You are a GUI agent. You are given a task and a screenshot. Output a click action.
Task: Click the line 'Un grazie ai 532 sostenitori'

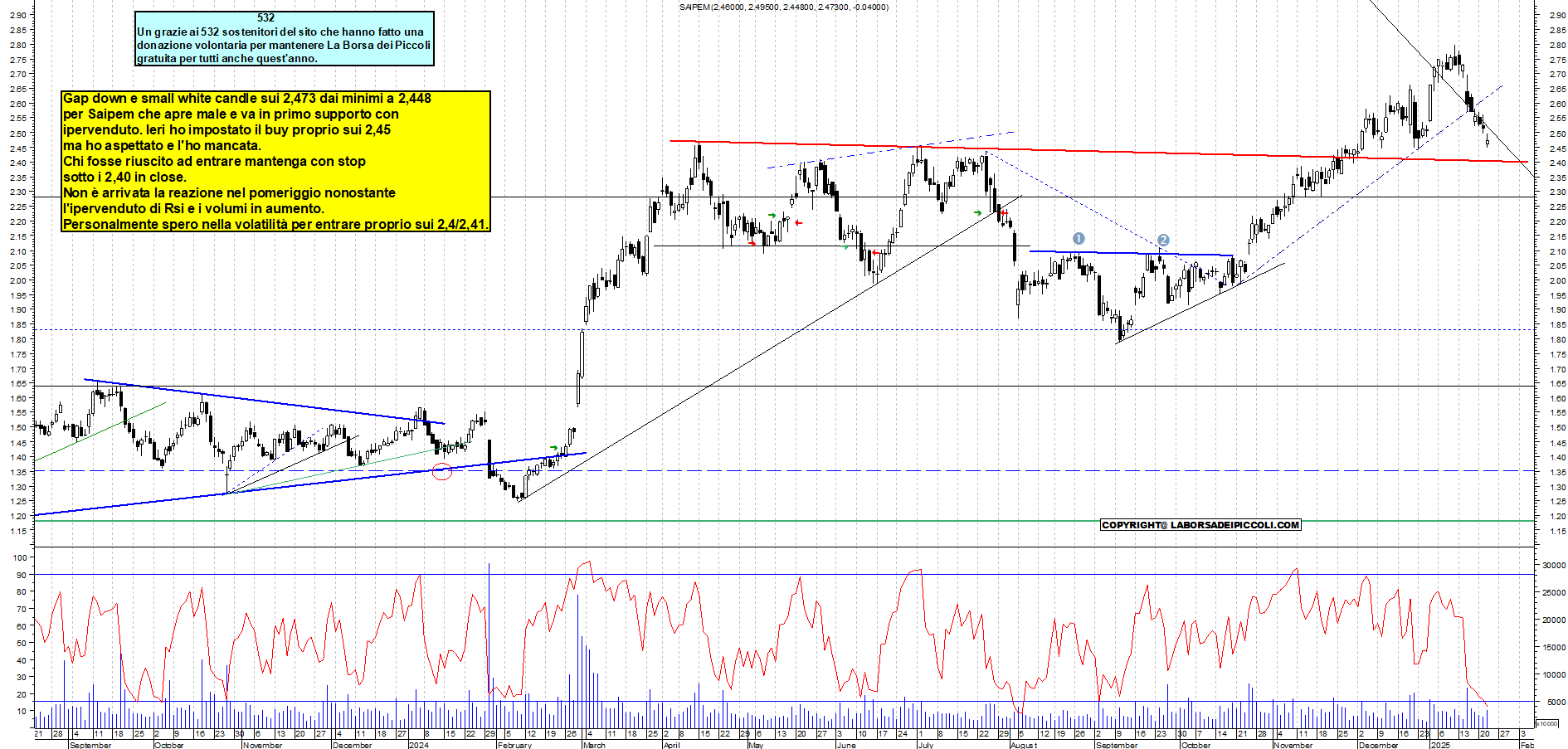click(x=280, y=32)
